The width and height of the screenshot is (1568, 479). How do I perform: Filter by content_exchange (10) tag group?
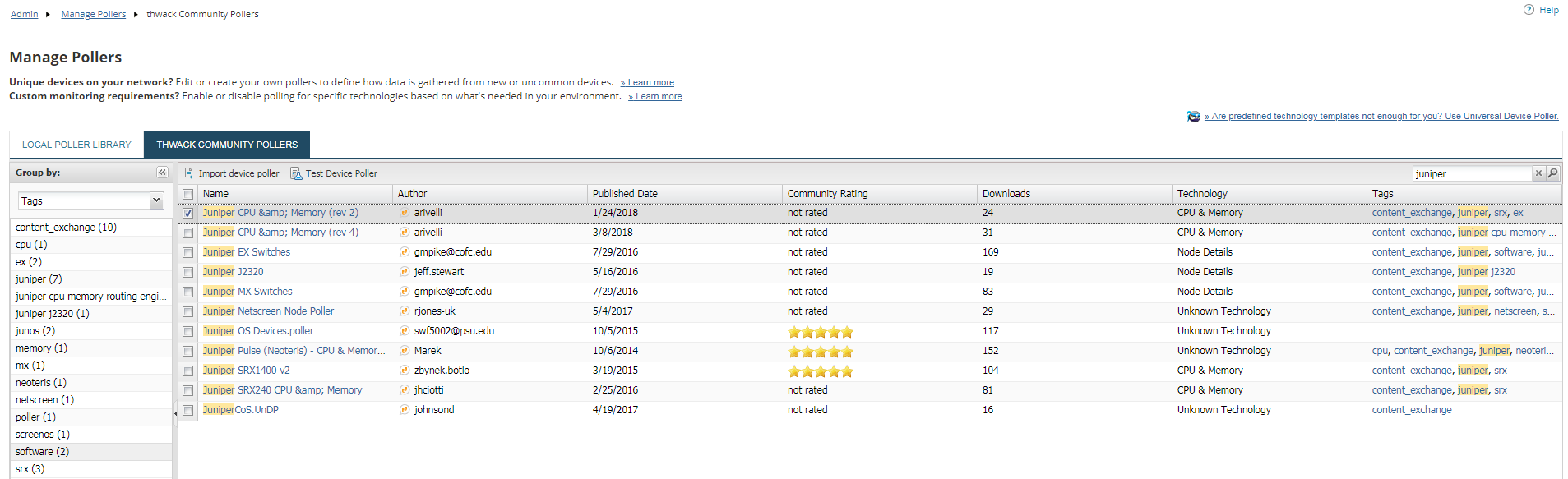(66, 228)
